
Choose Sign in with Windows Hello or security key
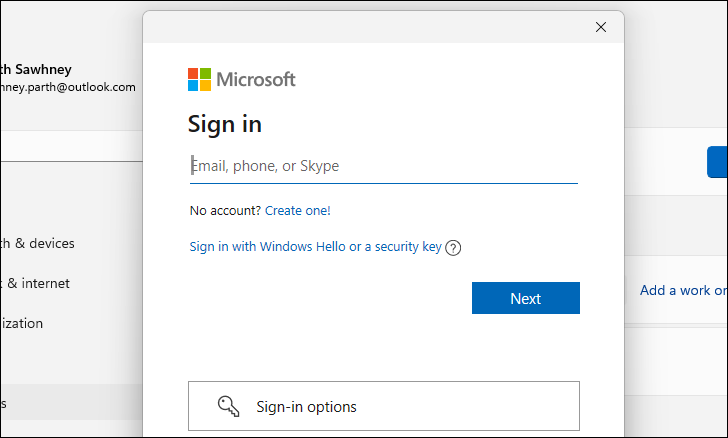tap(316, 247)
